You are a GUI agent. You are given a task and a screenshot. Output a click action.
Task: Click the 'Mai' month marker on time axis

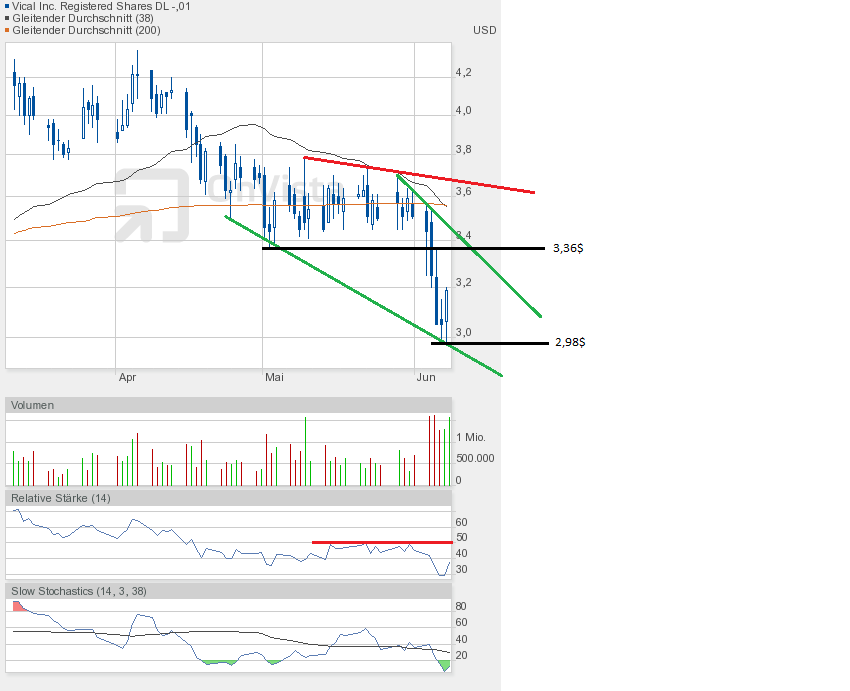tap(274, 377)
